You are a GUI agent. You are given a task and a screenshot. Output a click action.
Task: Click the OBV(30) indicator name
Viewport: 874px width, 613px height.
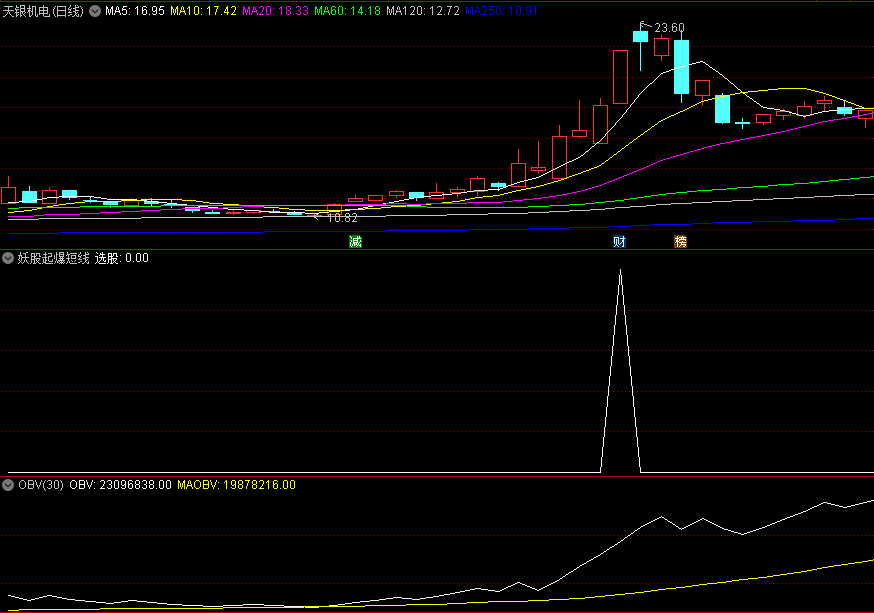tap(41, 485)
